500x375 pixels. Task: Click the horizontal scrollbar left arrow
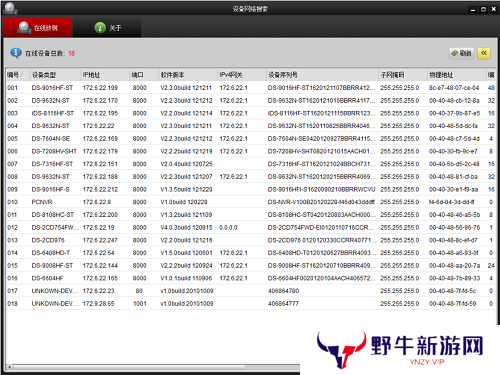coord(10,367)
